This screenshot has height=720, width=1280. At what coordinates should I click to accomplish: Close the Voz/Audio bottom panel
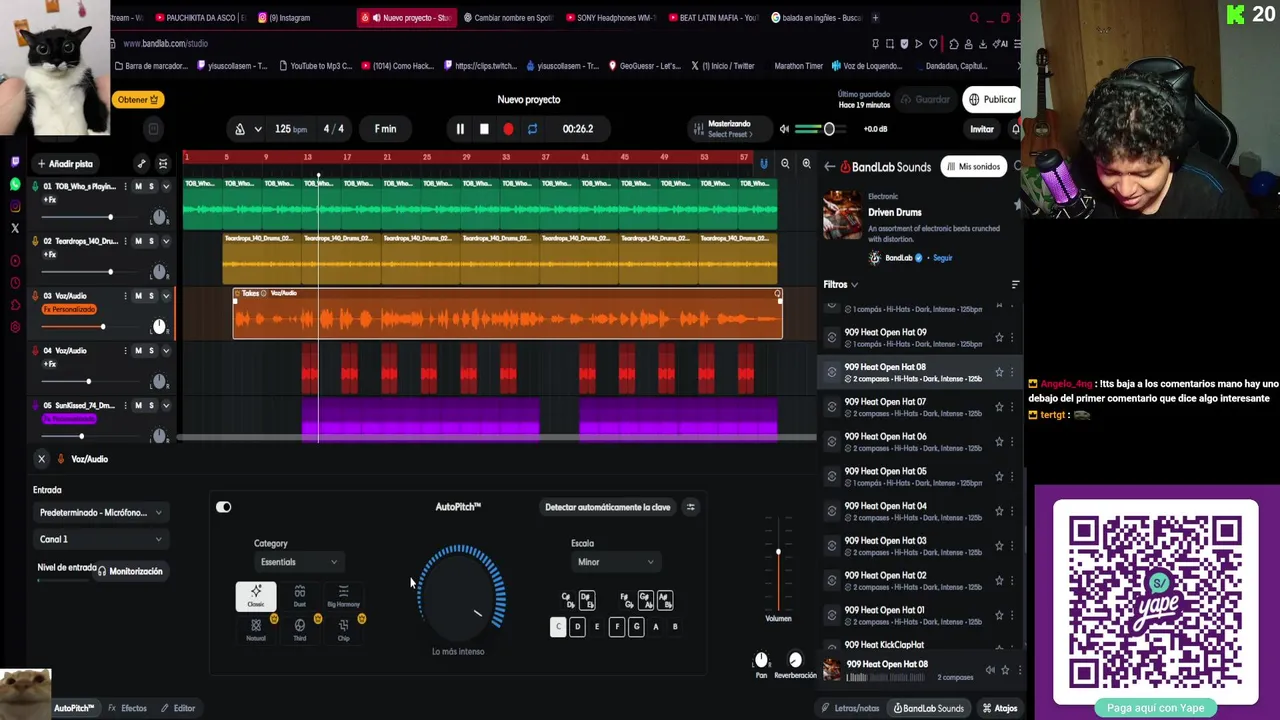(x=41, y=459)
